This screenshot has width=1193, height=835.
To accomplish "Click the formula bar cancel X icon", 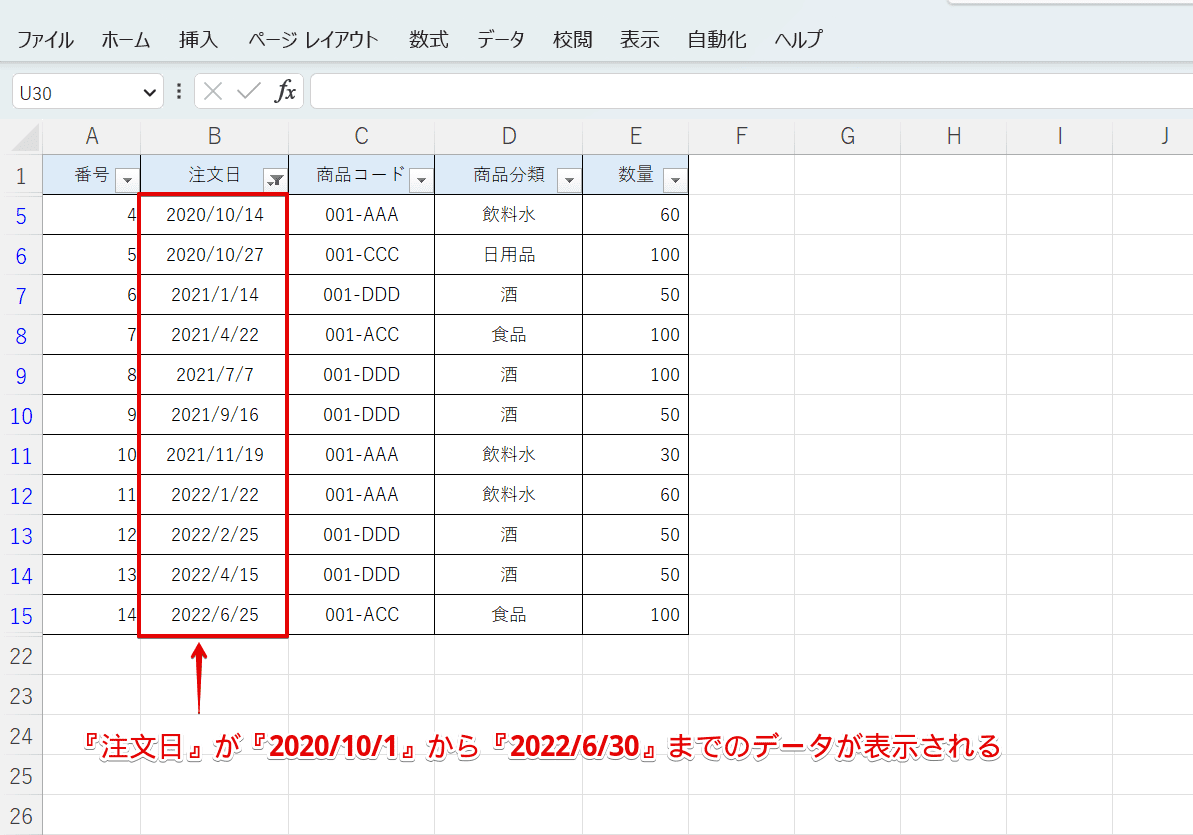I will pyautogui.click(x=213, y=92).
